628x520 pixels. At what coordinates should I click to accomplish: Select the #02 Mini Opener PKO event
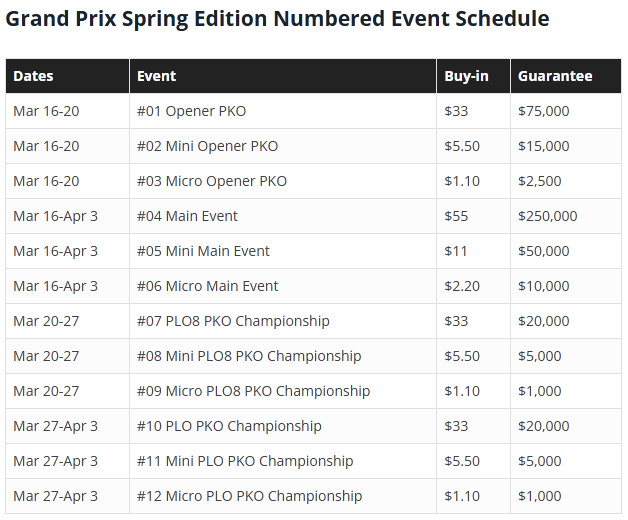pos(207,146)
